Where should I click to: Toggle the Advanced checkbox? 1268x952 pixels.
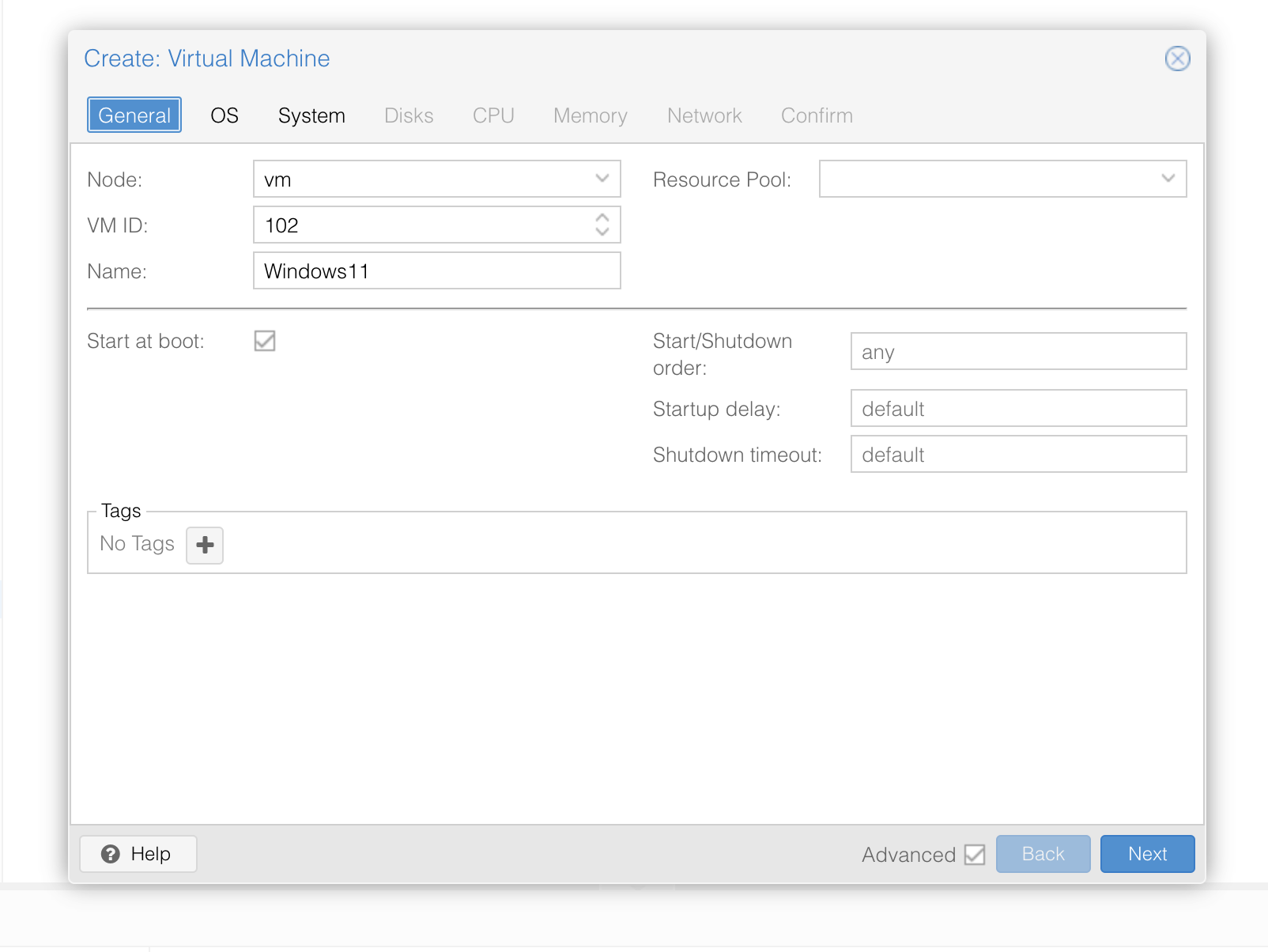tap(975, 855)
